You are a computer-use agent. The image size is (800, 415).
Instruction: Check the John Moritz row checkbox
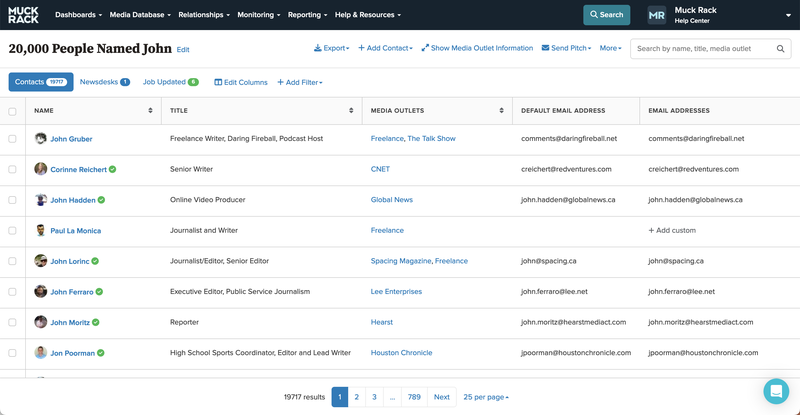pos(12,323)
